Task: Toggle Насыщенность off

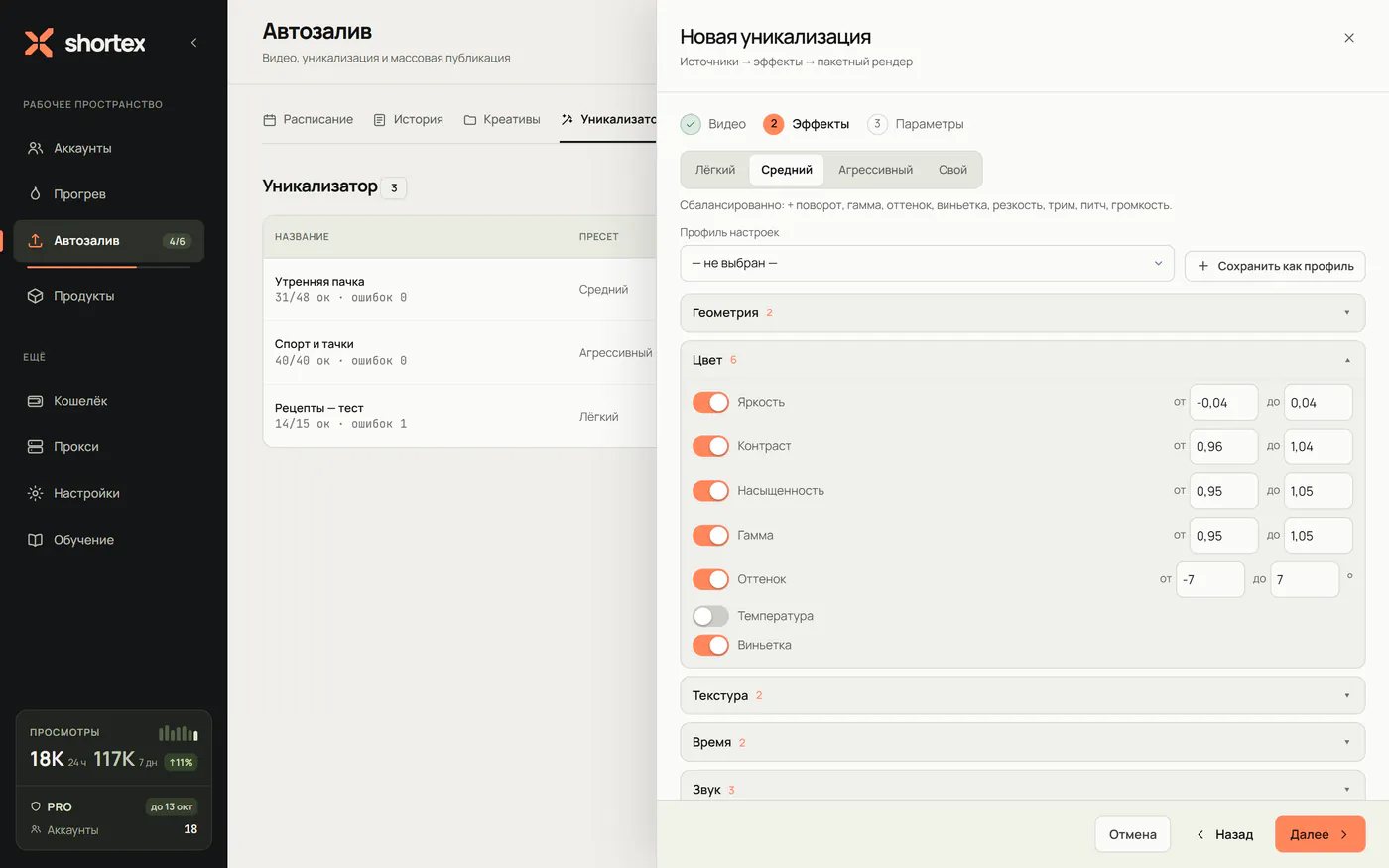Action: click(710, 491)
